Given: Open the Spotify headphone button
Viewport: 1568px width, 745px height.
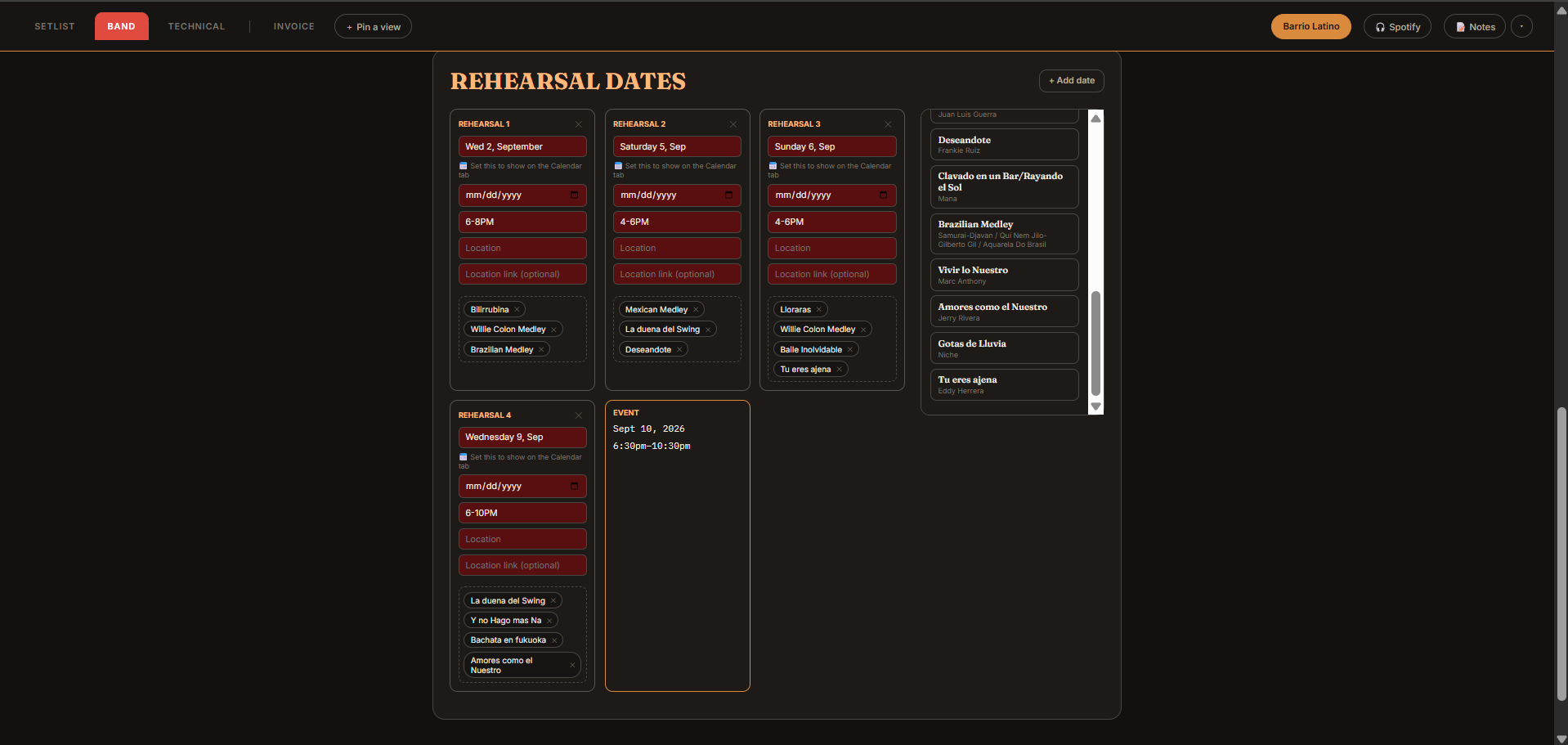Looking at the screenshot, I should pos(1397,27).
